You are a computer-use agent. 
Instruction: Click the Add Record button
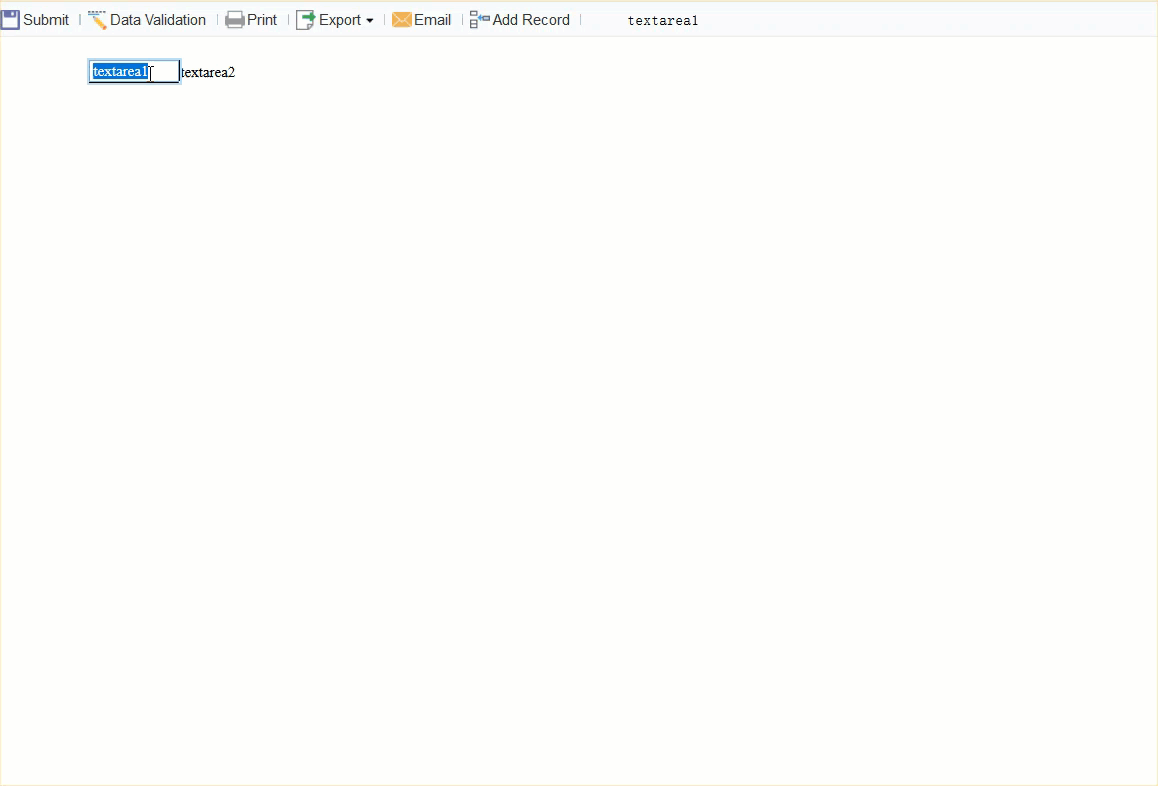529,19
